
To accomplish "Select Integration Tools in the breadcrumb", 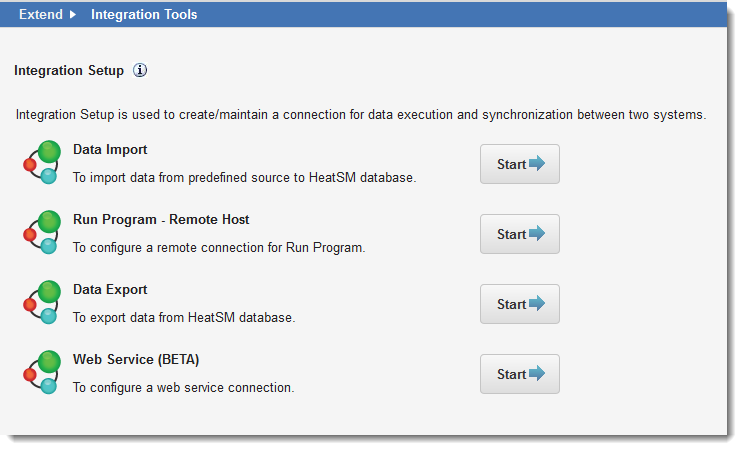I will (144, 14).
